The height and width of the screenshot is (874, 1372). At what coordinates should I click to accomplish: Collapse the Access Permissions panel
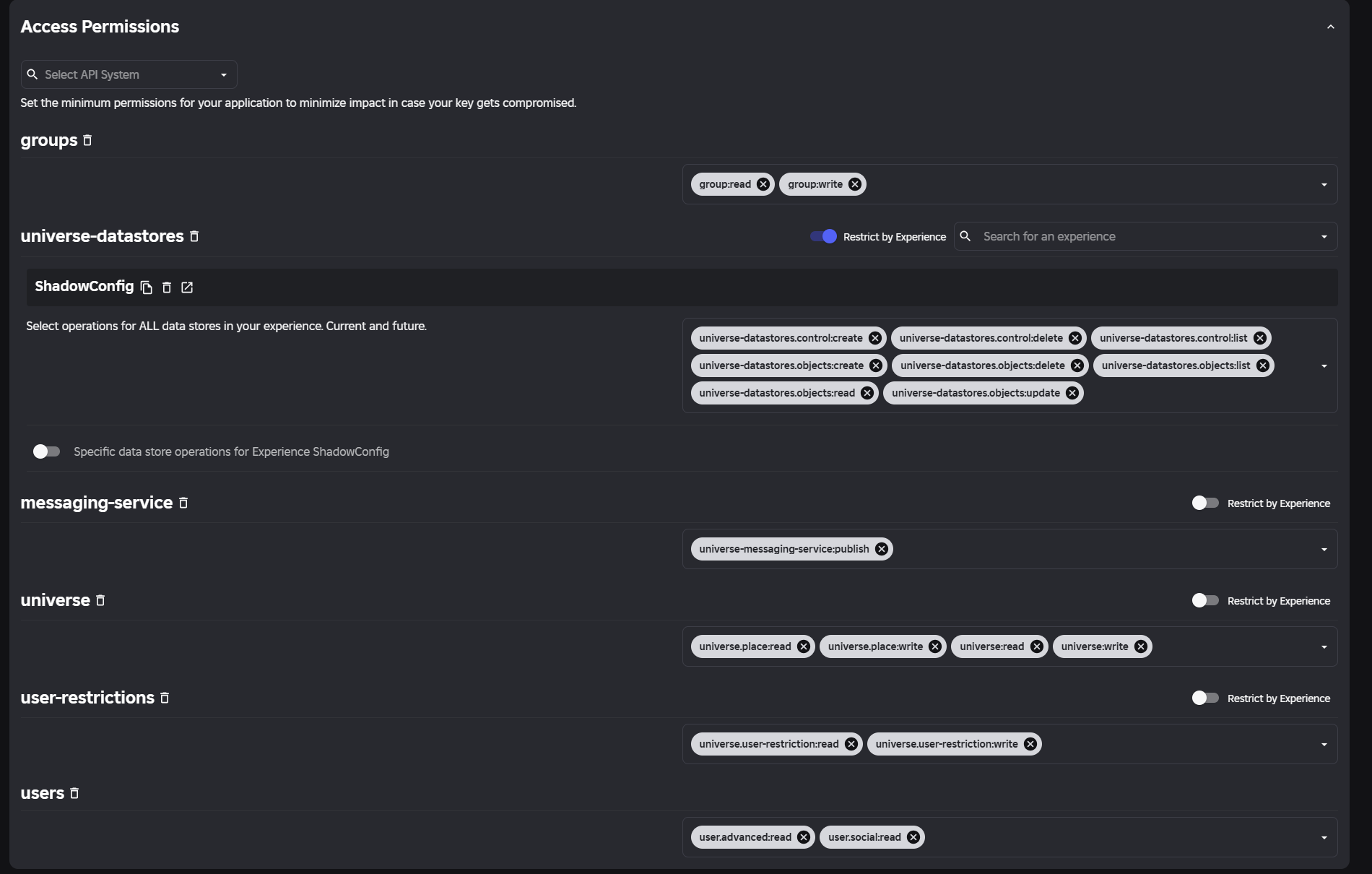1331,27
